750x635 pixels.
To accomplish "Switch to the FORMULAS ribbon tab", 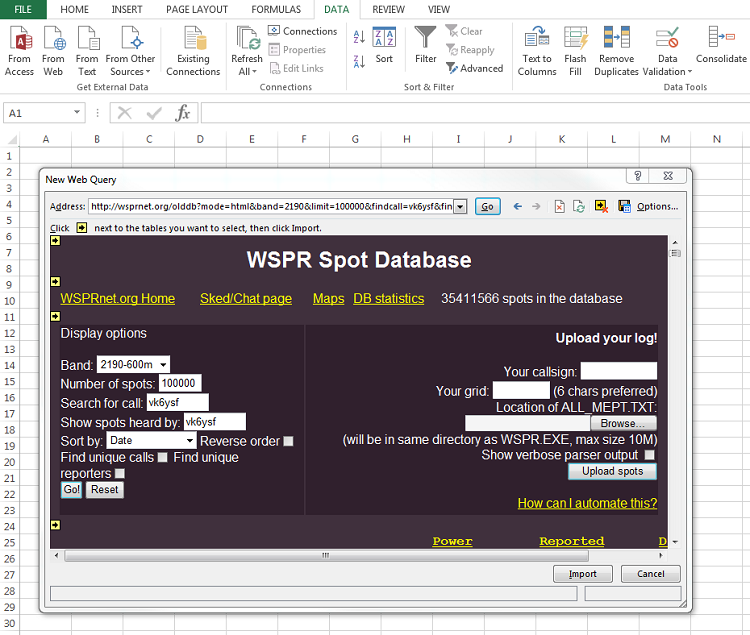I will pos(276,9).
